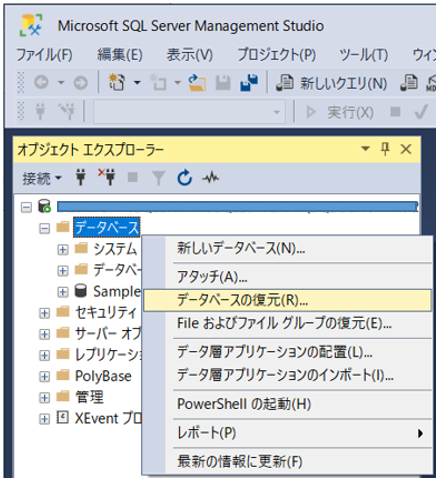Screen dimensions: 440x482
Task: Expand the サーバー オブジェクト folder
Action: pyautogui.click(x=44, y=334)
